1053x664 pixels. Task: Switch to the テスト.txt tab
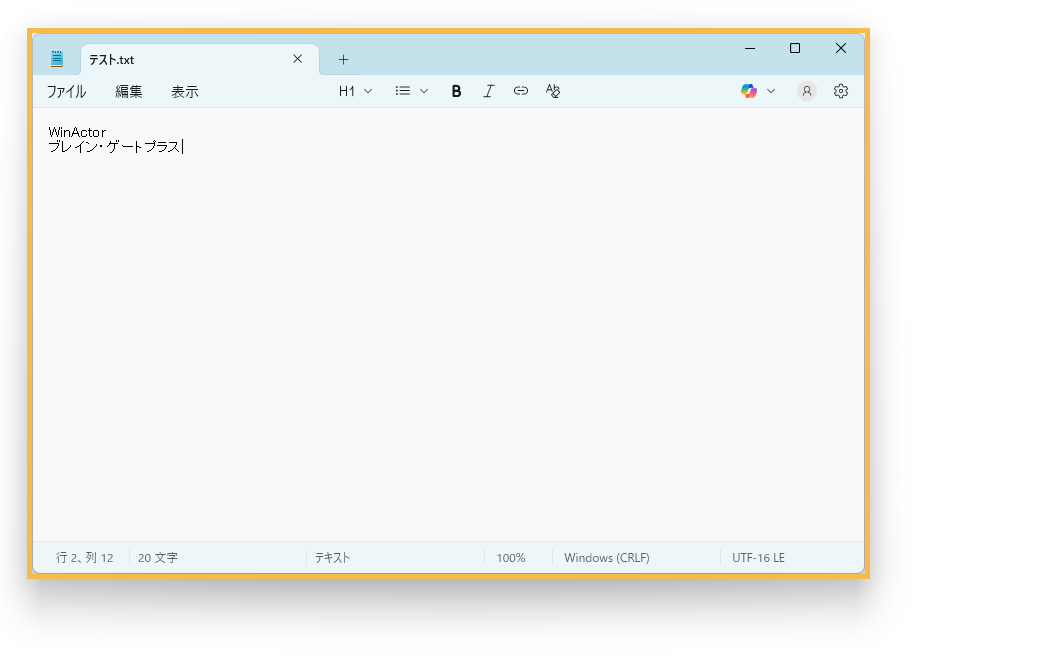click(x=199, y=60)
